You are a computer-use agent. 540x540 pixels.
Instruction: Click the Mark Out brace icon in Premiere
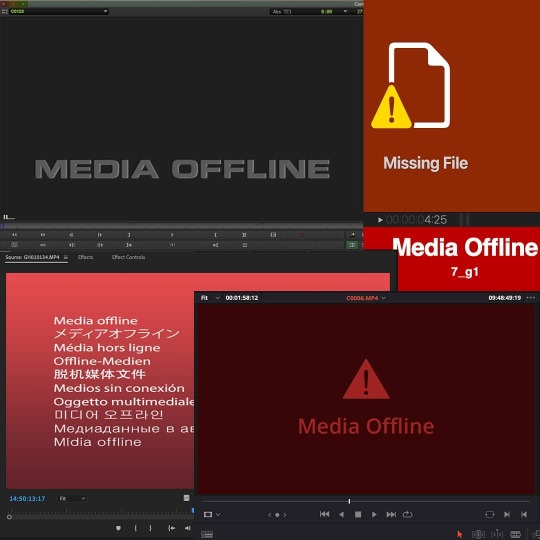[150, 528]
